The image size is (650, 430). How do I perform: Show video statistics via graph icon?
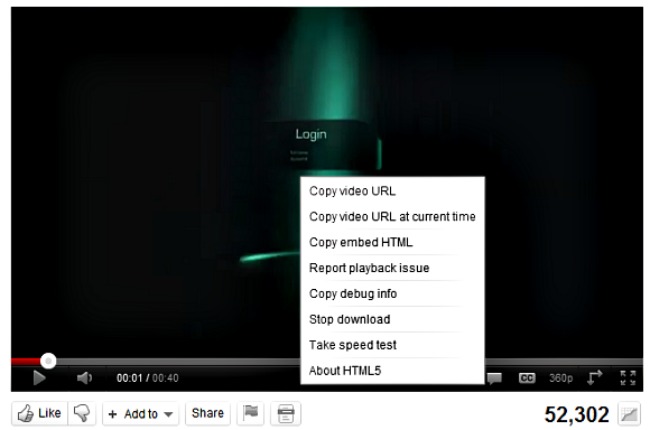(628, 413)
